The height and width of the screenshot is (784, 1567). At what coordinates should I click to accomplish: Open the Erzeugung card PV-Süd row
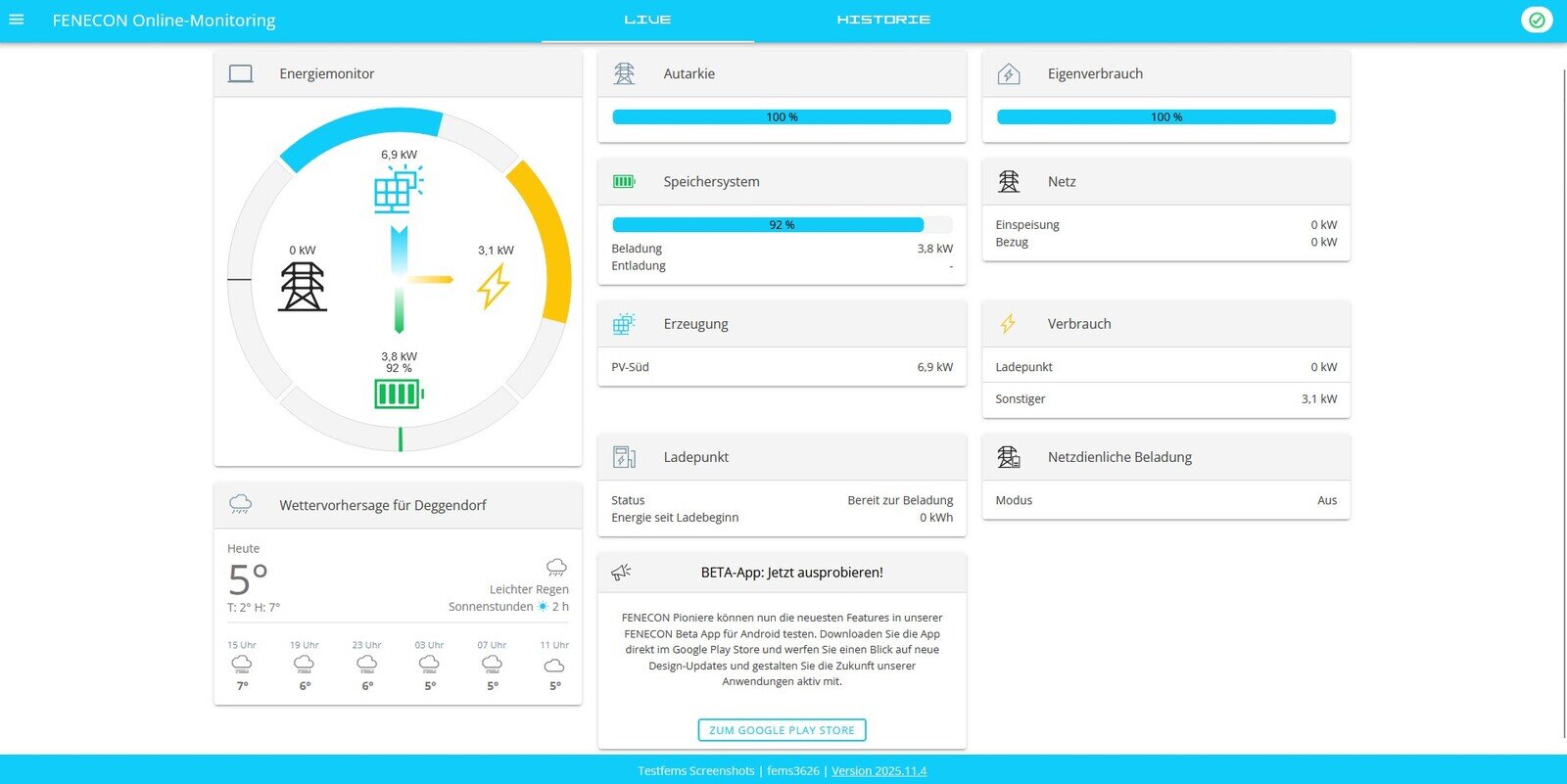tap(782, 367)
